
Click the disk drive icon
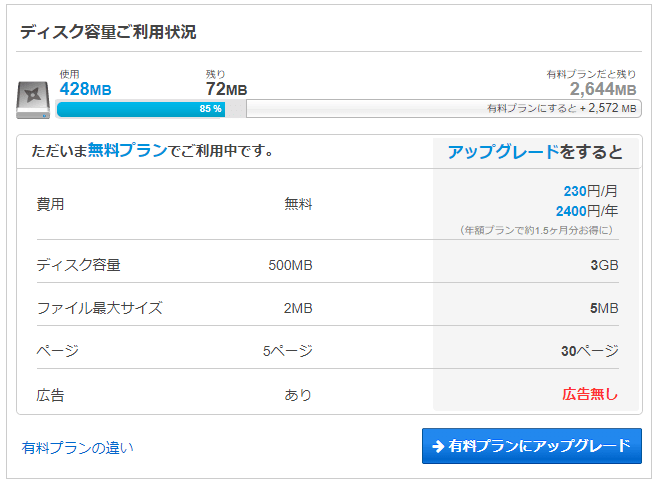coord(35,97)
